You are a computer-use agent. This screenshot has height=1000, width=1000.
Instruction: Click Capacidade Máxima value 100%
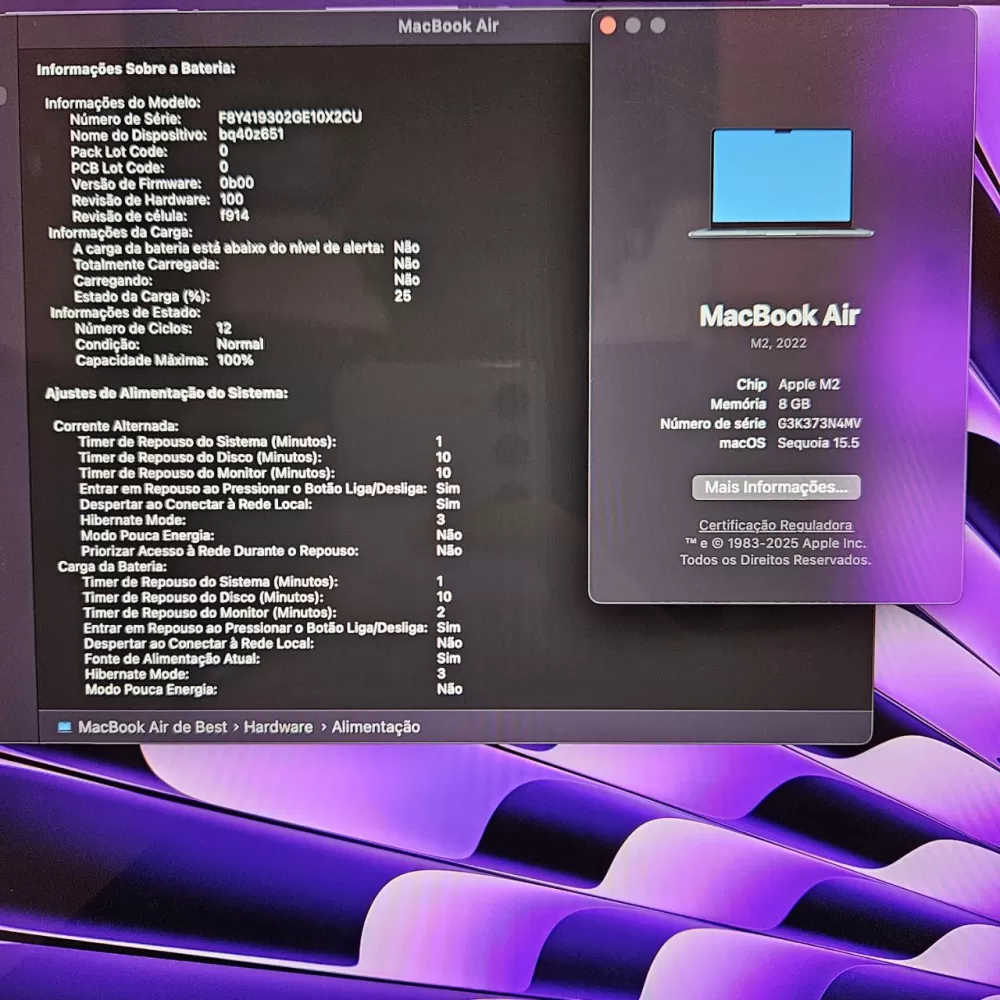(x=235, y=360)
